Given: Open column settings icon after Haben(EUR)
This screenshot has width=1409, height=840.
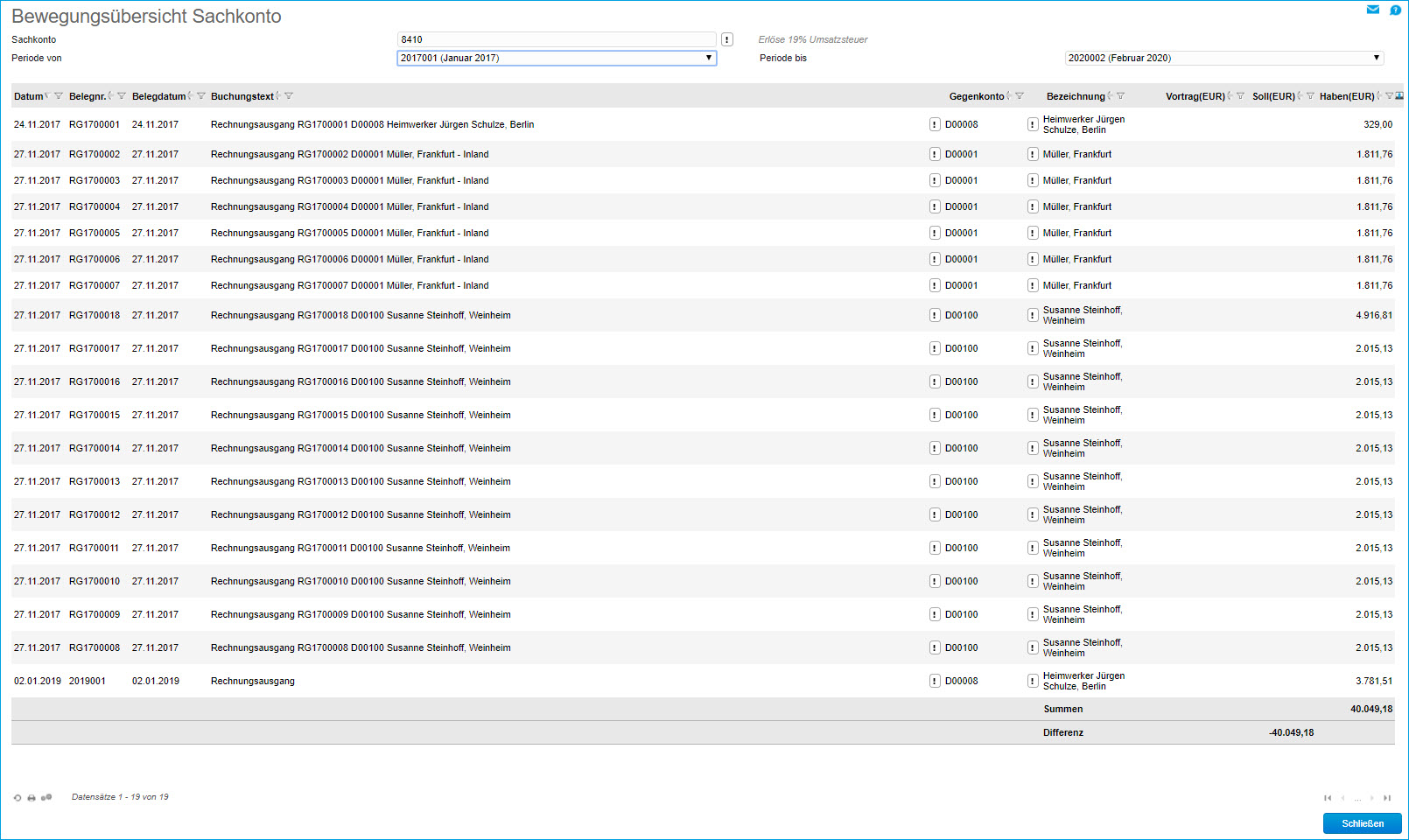Looking at the screenshot, I should pyautogui.click(x=1399, y=95).
